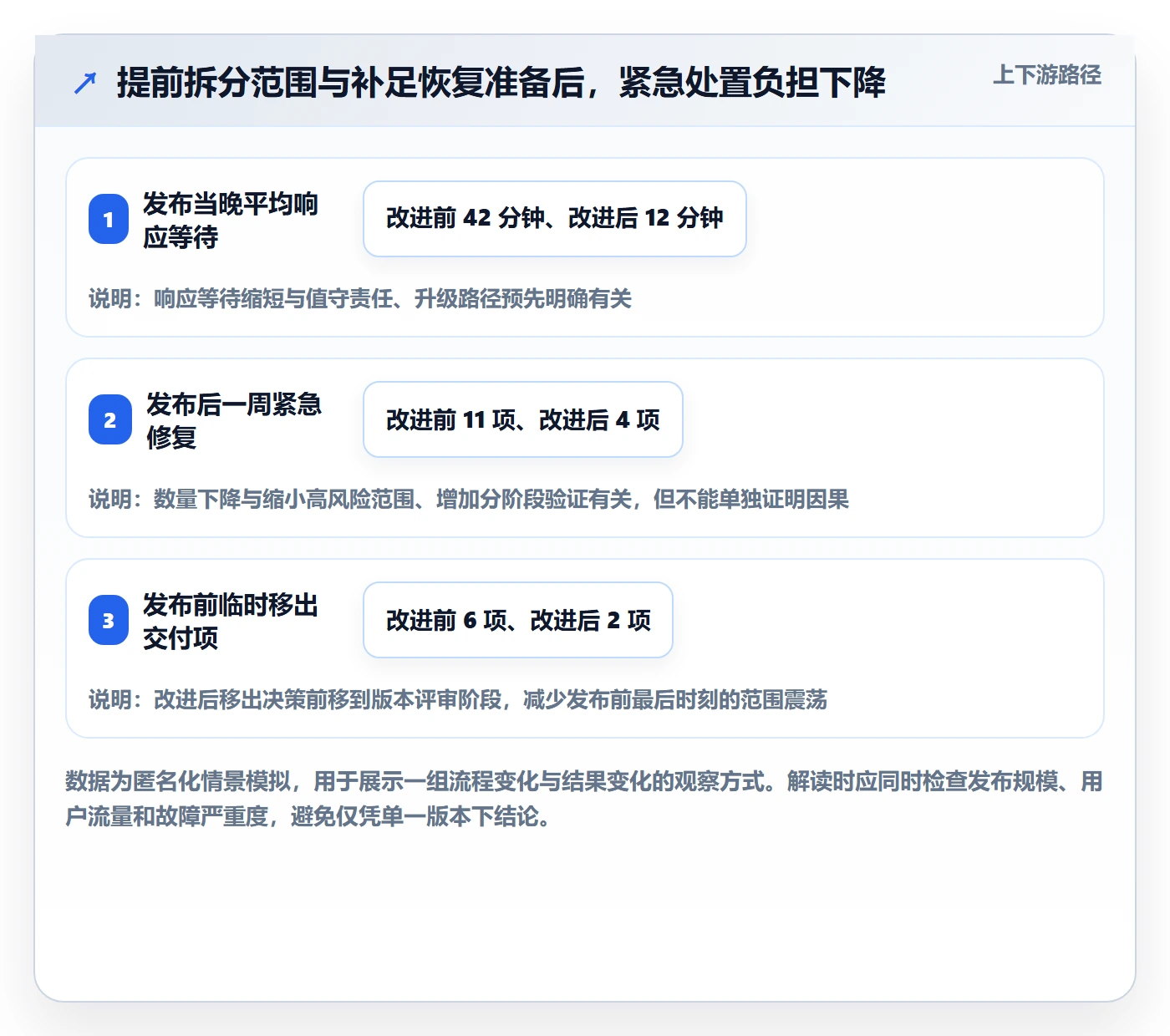Select the 发布当晚平均响应等待 title

point(231,220)
